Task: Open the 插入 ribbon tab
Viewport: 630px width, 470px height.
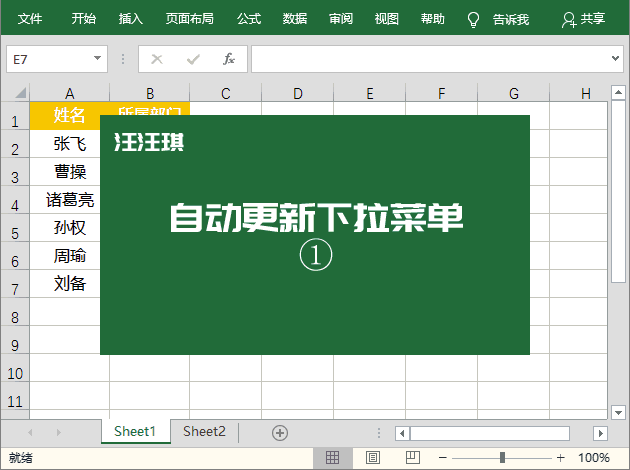Action: click(131, 18)
